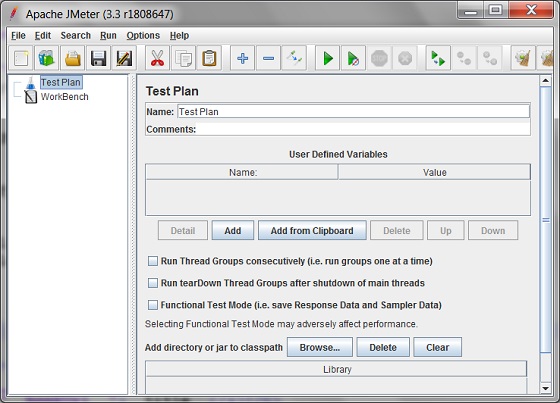Start the test with the green play icon
This screenshot has width=560, height=403.
coord(328,58)
